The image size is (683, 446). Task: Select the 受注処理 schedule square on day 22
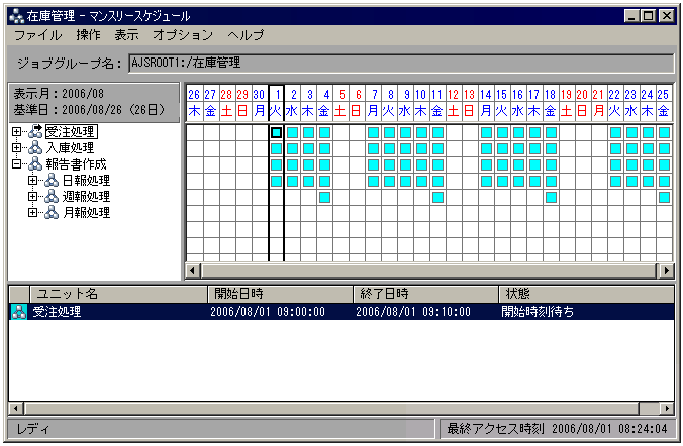coord(615,132)
